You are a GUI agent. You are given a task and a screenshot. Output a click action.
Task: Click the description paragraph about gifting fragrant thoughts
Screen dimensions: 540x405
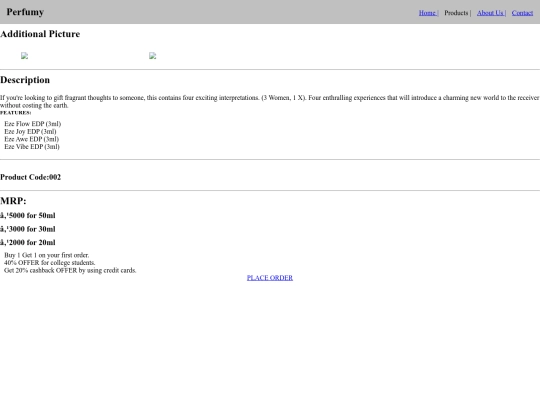270,102
